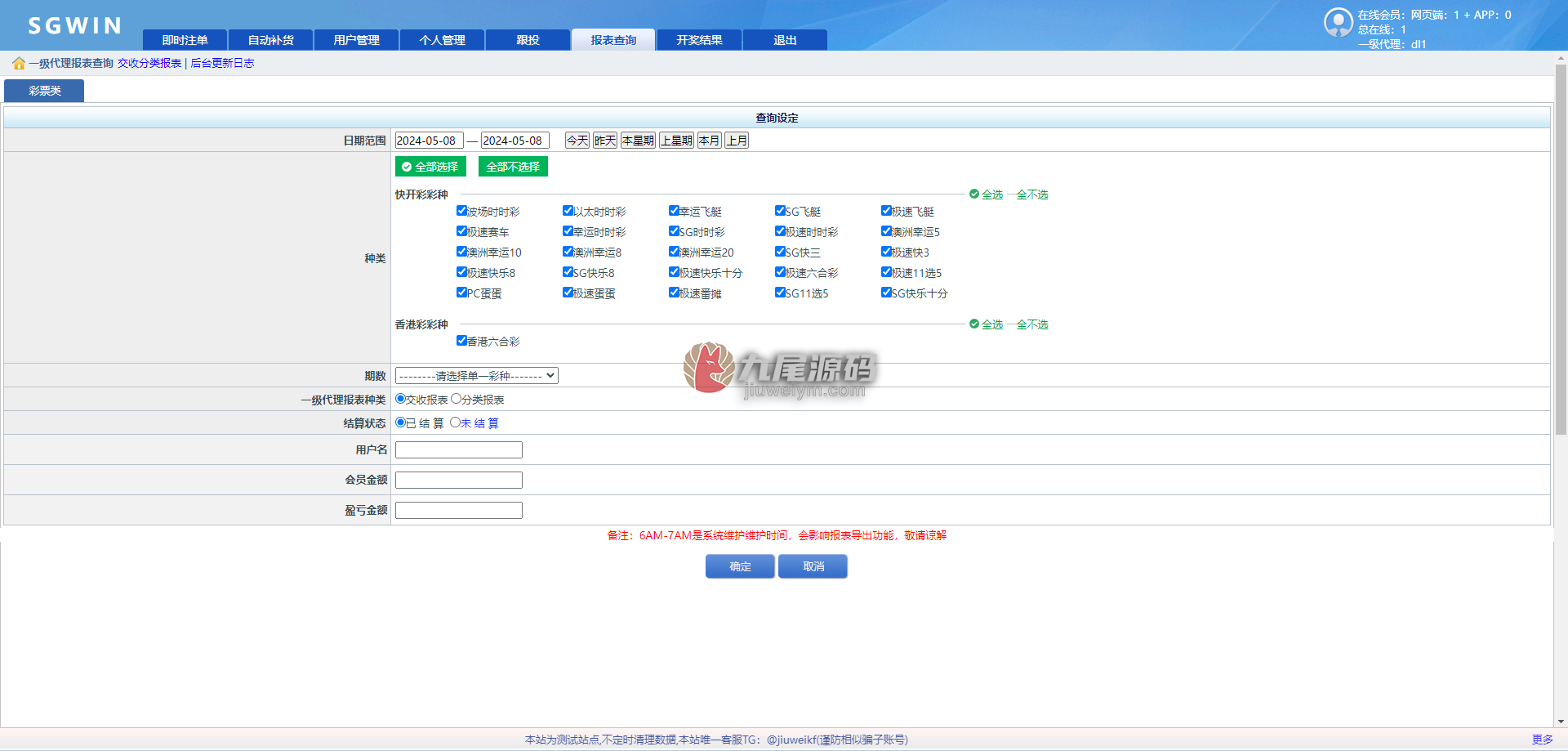
Task: Click the 退出 logout tab
Action: [785, 40]
